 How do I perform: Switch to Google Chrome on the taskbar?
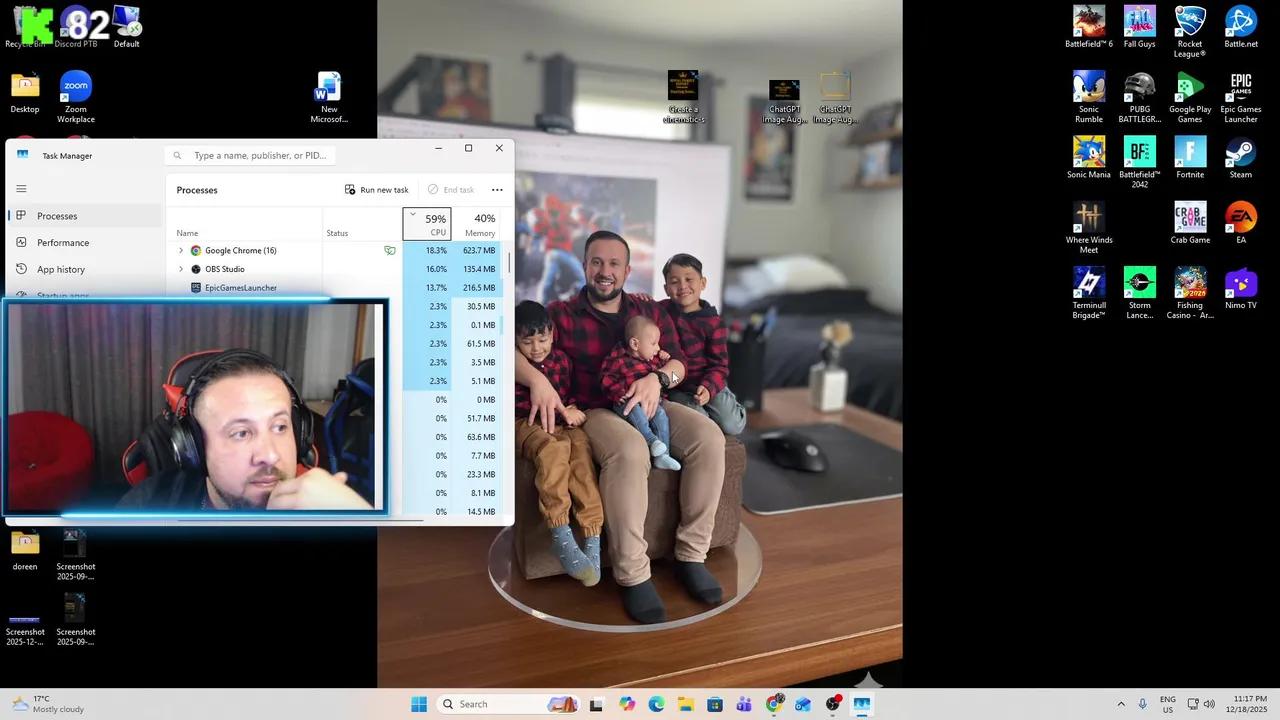(774, 704)
